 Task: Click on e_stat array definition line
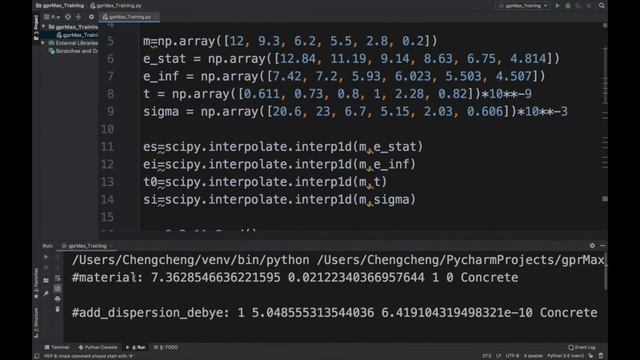pos(351,59)
